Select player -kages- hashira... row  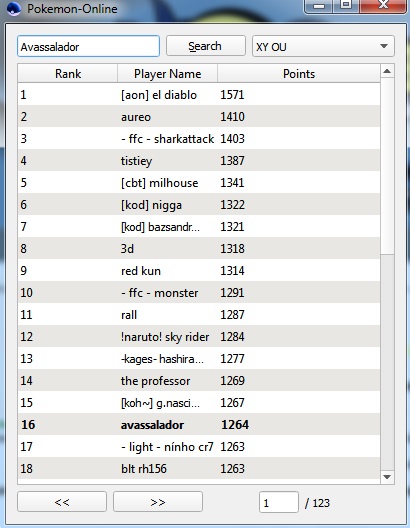[199, 359]
